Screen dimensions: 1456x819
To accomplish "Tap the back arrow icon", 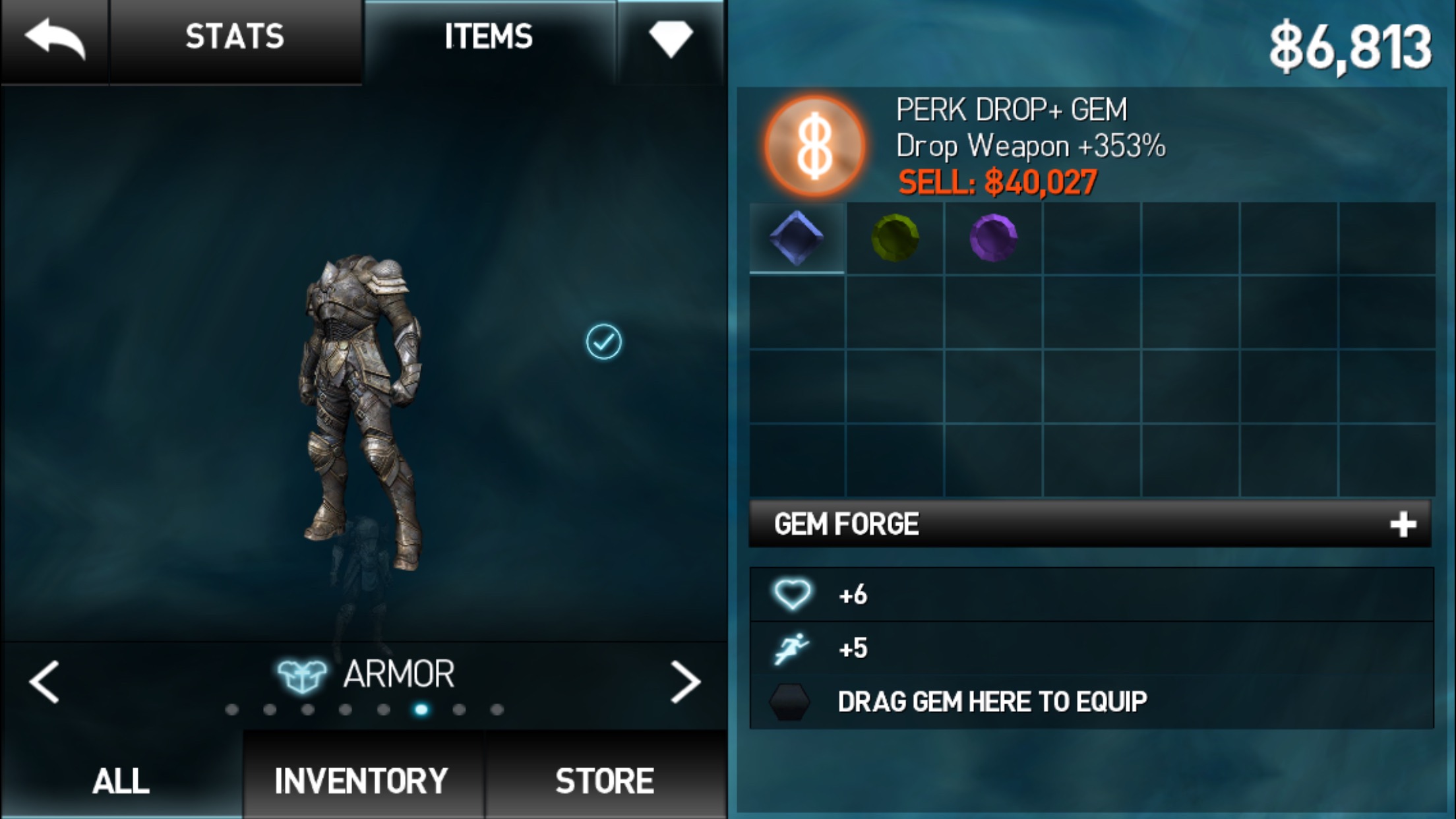I will pyautogui.click(x=55, y=40).
